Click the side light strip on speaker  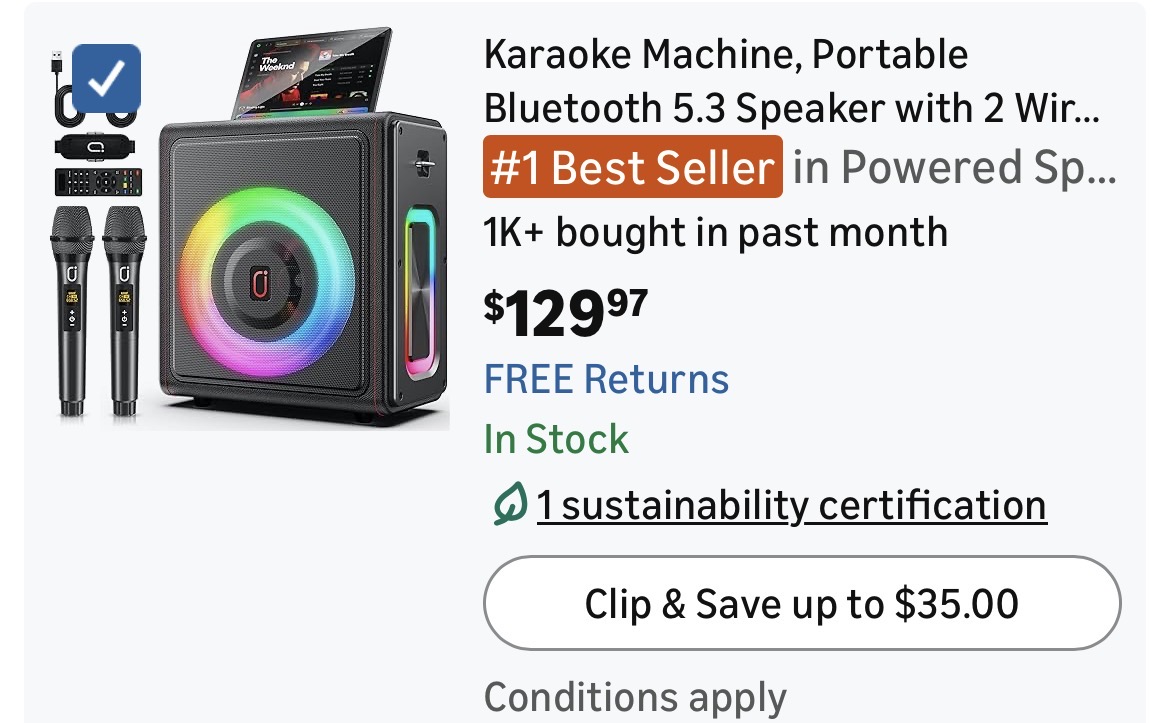coord(419,292)
